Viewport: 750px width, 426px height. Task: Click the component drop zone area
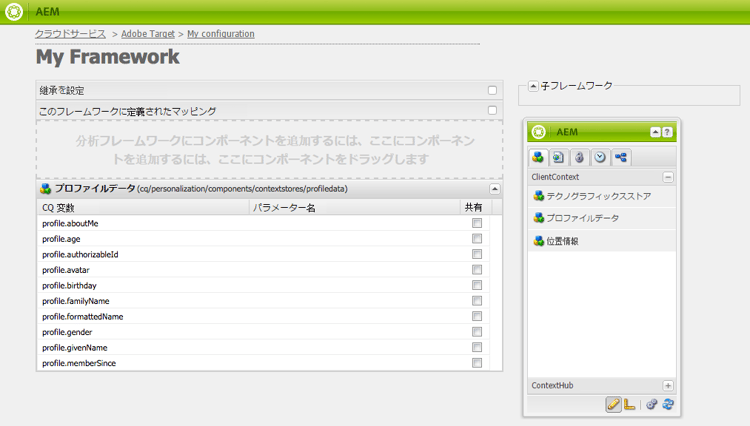point(269,150)
